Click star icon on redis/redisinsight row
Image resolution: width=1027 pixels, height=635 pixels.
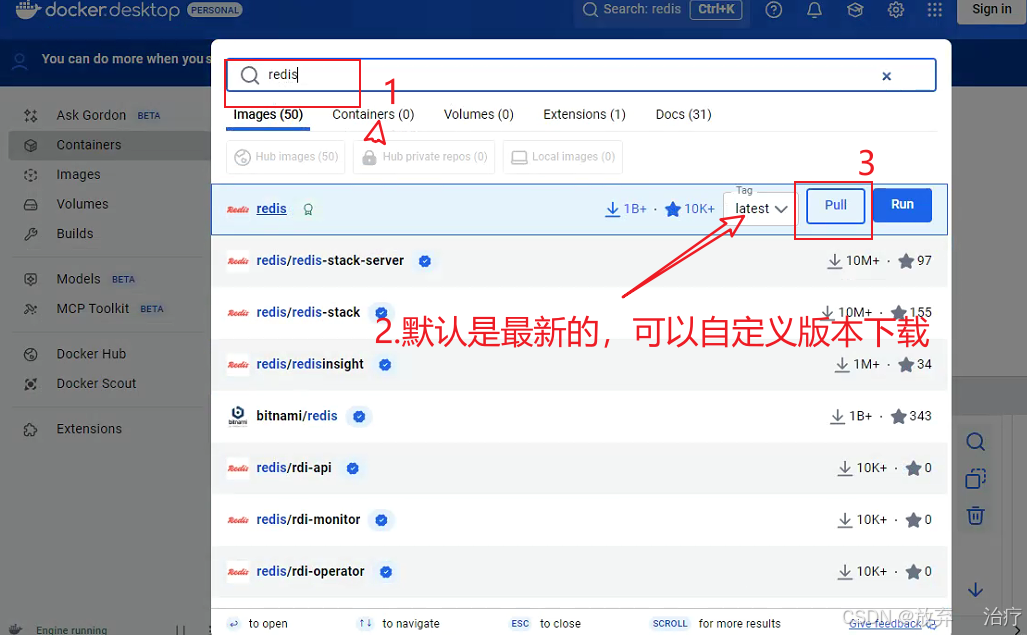[906, 365]
